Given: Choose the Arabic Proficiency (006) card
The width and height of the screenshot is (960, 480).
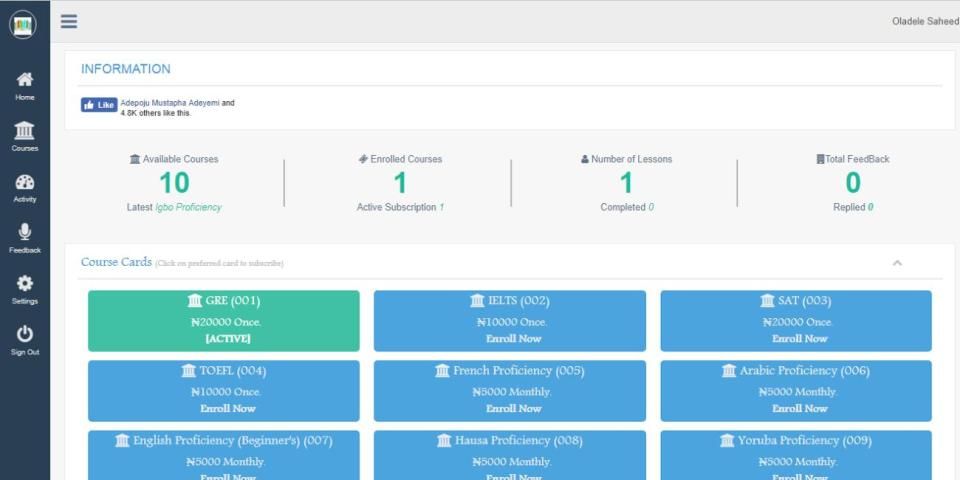Looking at the screenshot, I should coord(795,390).
